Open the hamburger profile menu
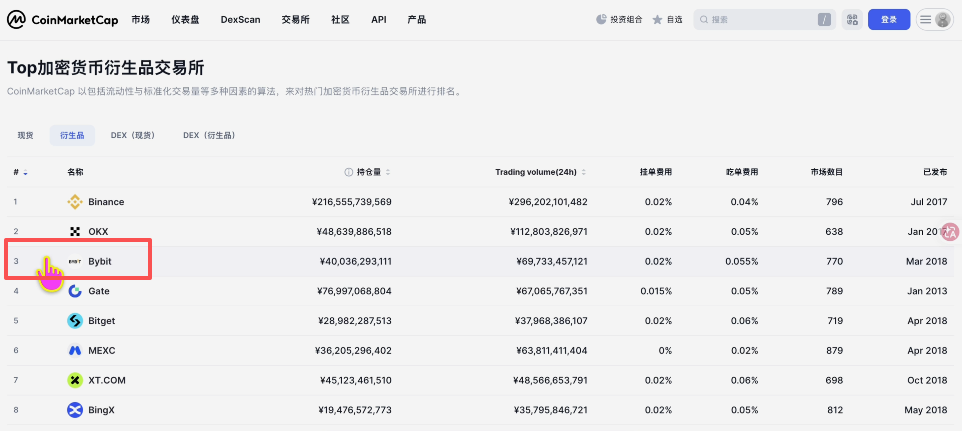 click(934, 20)
